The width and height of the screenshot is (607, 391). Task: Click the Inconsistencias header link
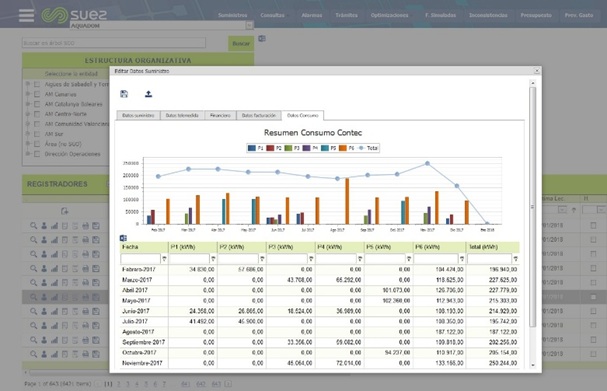pyautogui.click(x=488, y=15)
